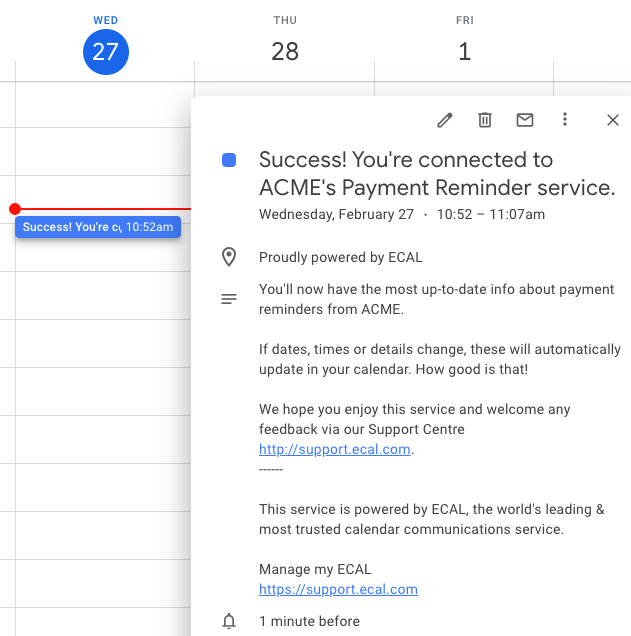Screen dimensions: 631x636
Task: Click the event title starting with Success!
Action: [436, 173]
